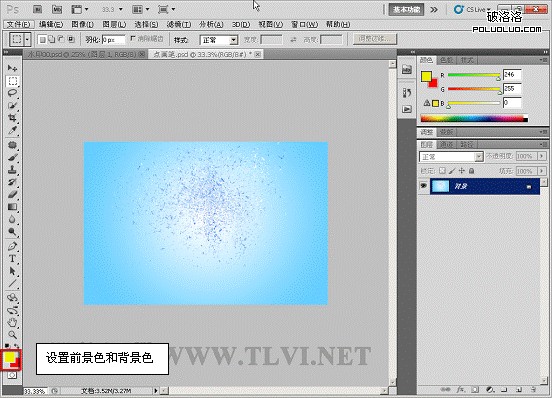Viewport: 552px width, 398px height.
Task: Hide the 背景 layer with eye icon
Action: click(x=424, y=186)
